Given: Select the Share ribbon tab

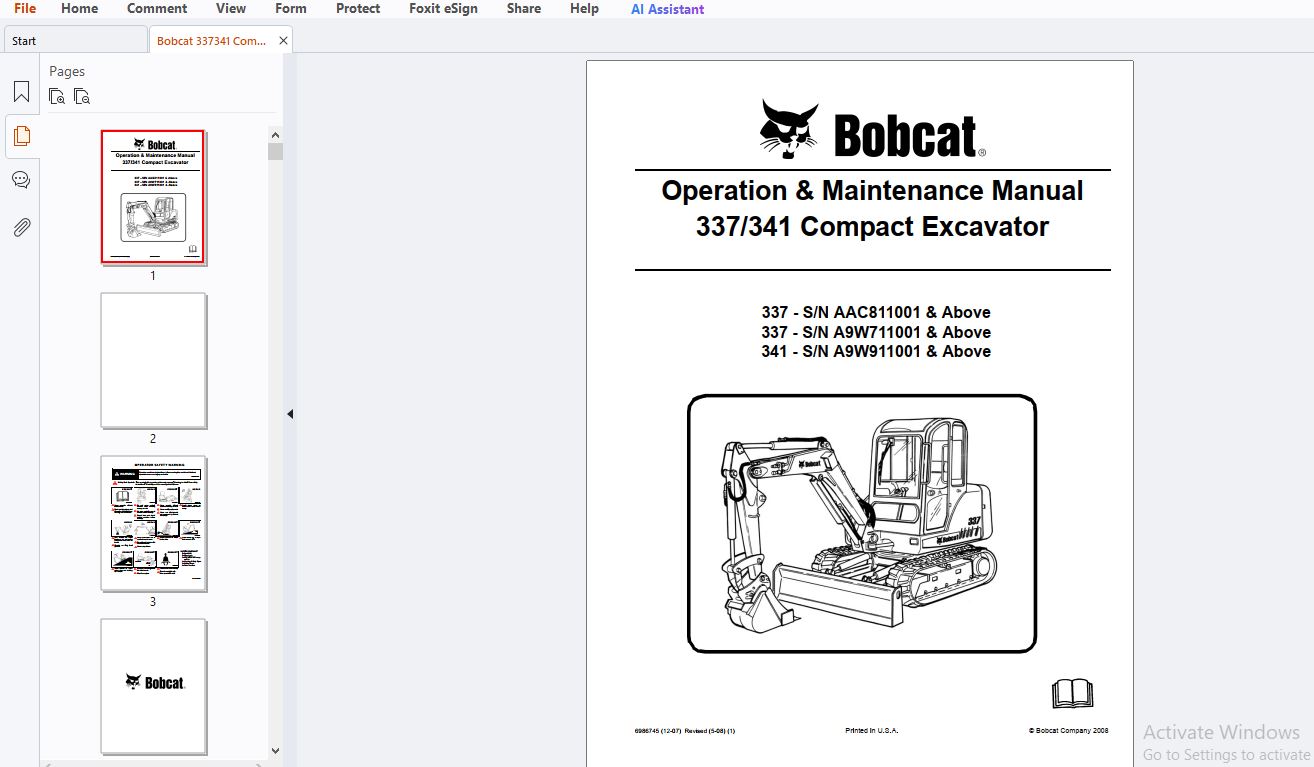Looking at the screenshot, I should coord(524,9).
